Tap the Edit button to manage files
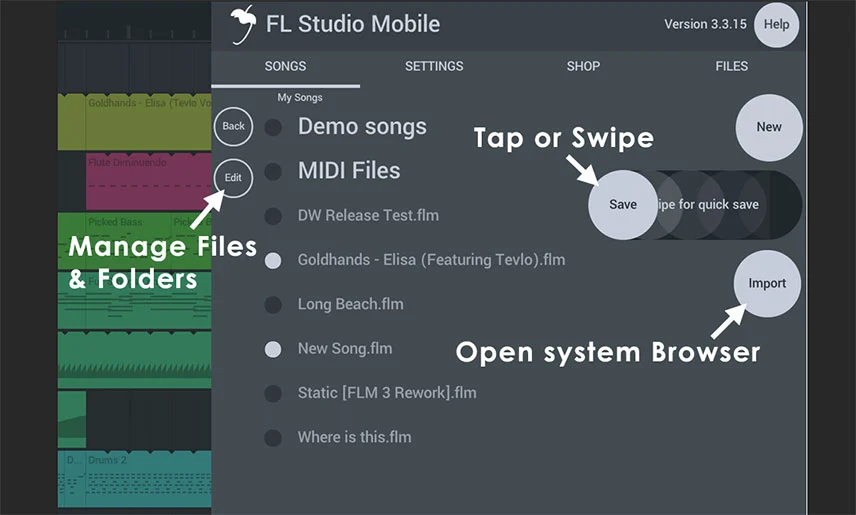The height and width of the screenshot is (515, 856). pos(233,177)
